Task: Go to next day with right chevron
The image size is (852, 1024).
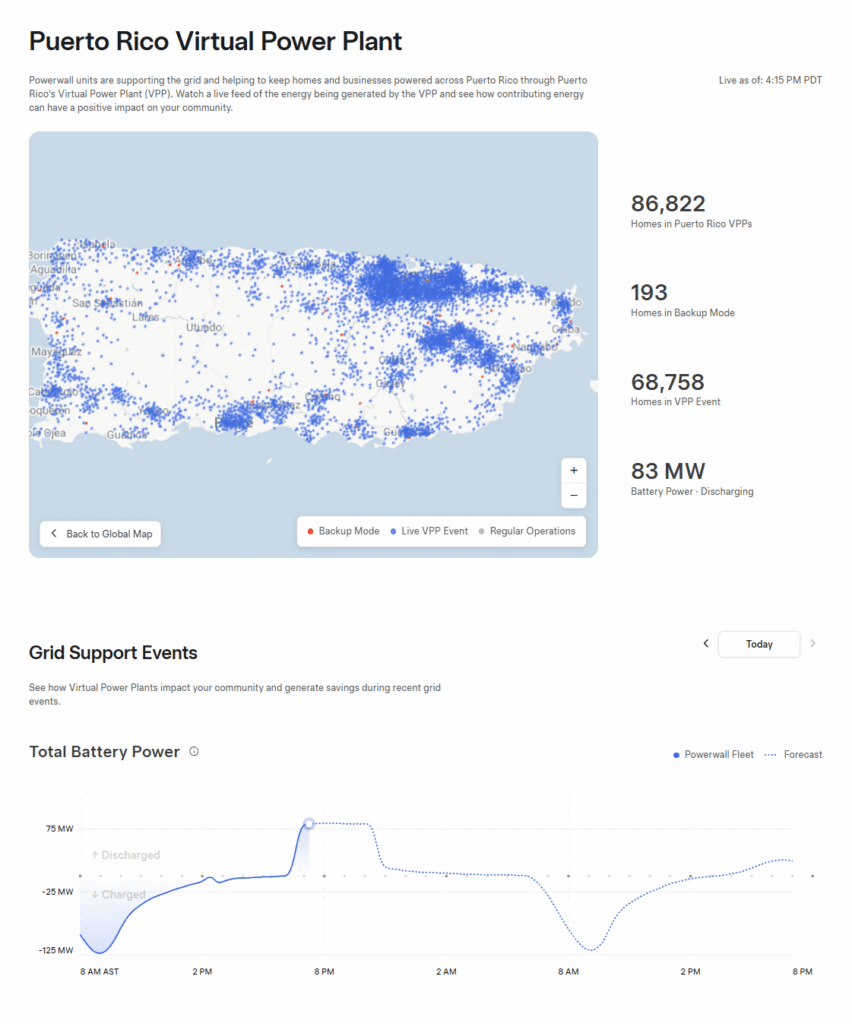Action: [x=813, y=643]
